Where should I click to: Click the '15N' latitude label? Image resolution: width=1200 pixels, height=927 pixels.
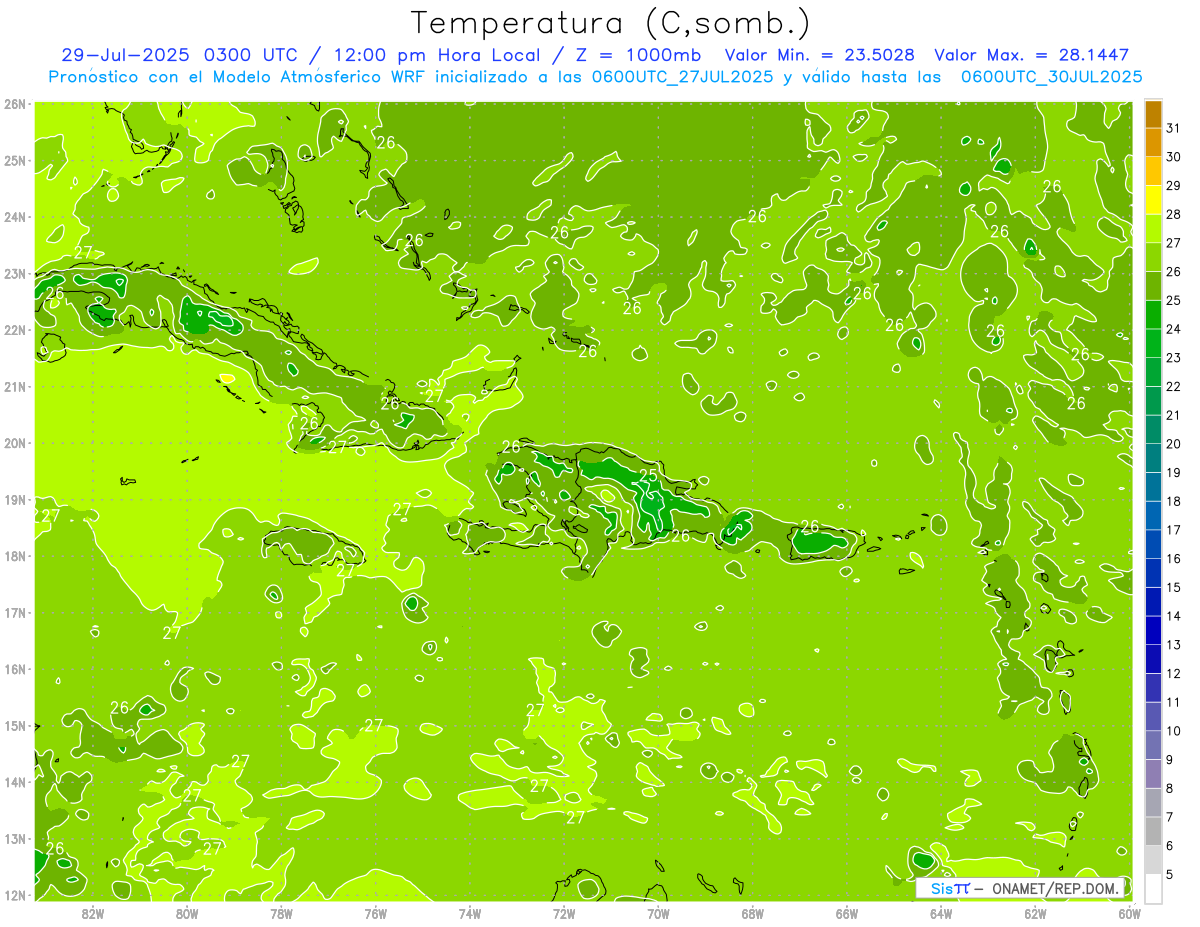tap(15, 725)
